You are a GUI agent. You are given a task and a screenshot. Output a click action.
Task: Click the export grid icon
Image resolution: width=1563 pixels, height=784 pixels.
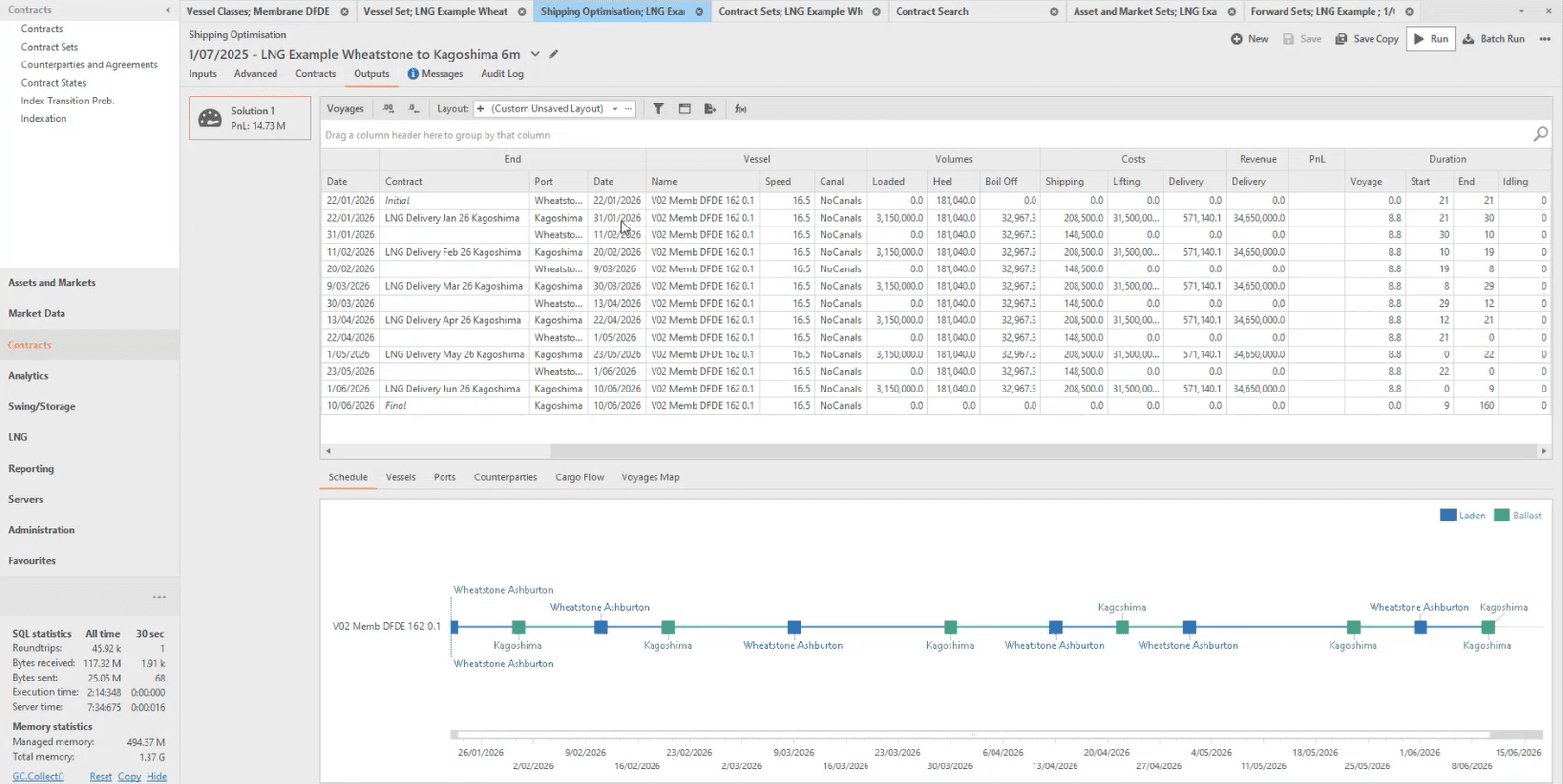[710, 109]
